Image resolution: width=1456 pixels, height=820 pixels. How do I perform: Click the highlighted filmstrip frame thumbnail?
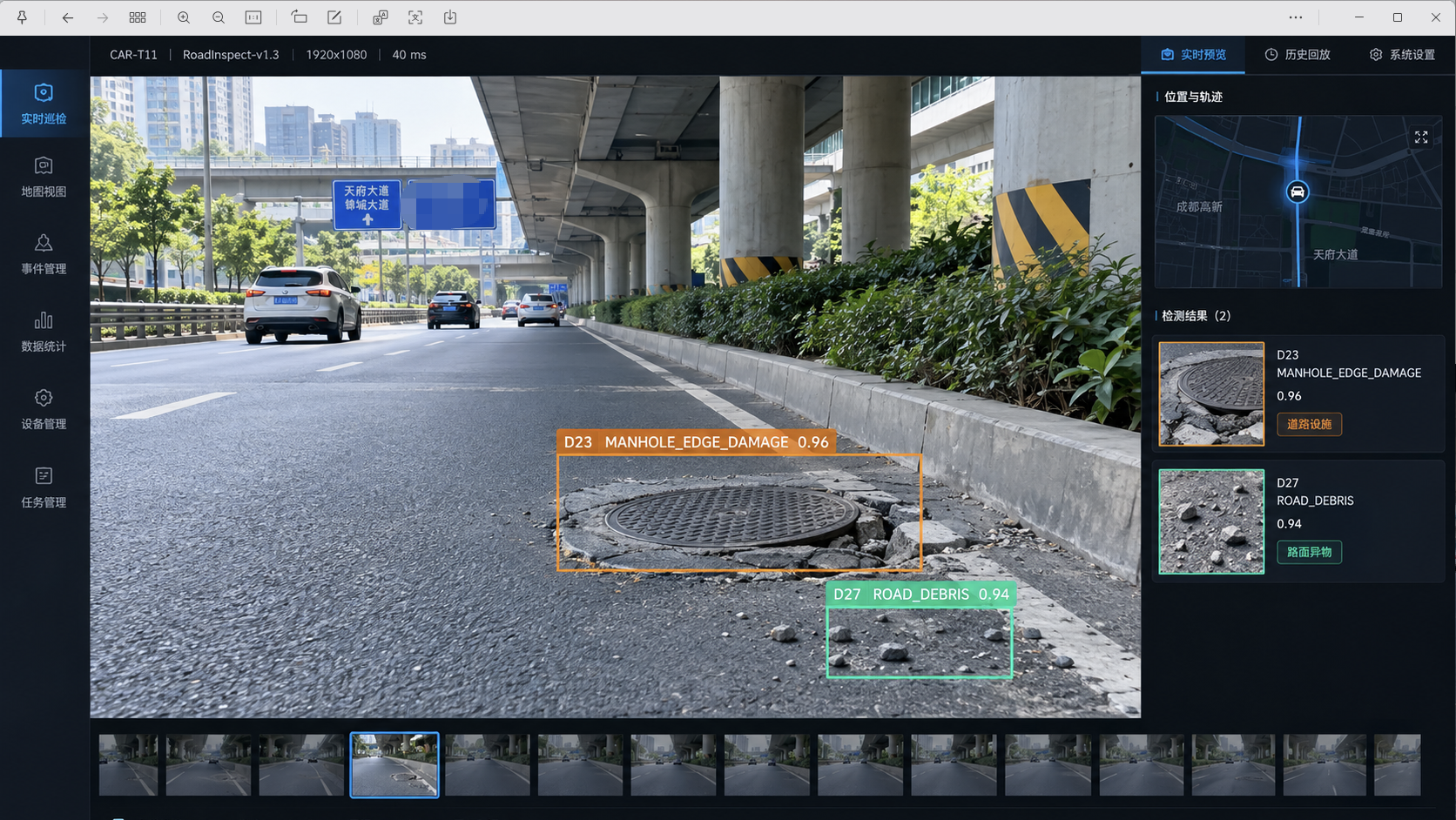click(394, 764)
